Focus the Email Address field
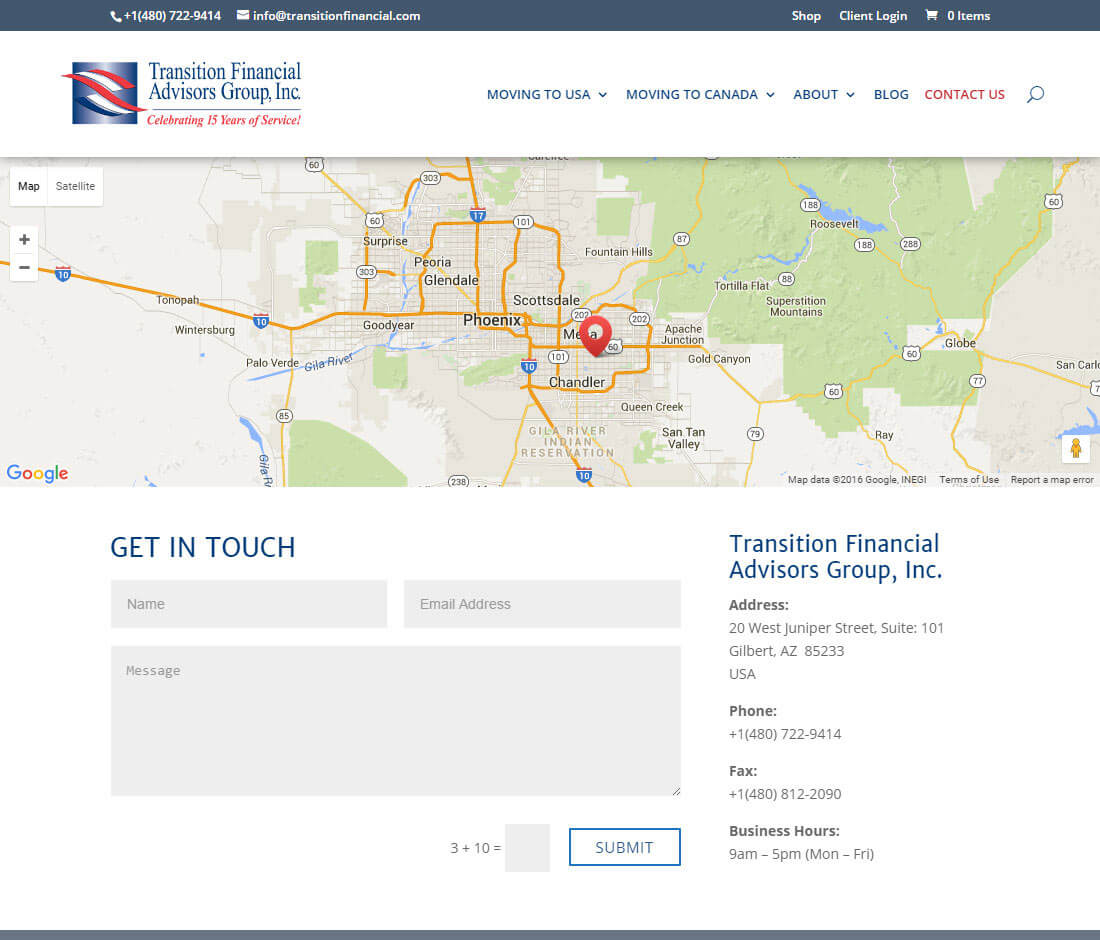 click(542, 604)
